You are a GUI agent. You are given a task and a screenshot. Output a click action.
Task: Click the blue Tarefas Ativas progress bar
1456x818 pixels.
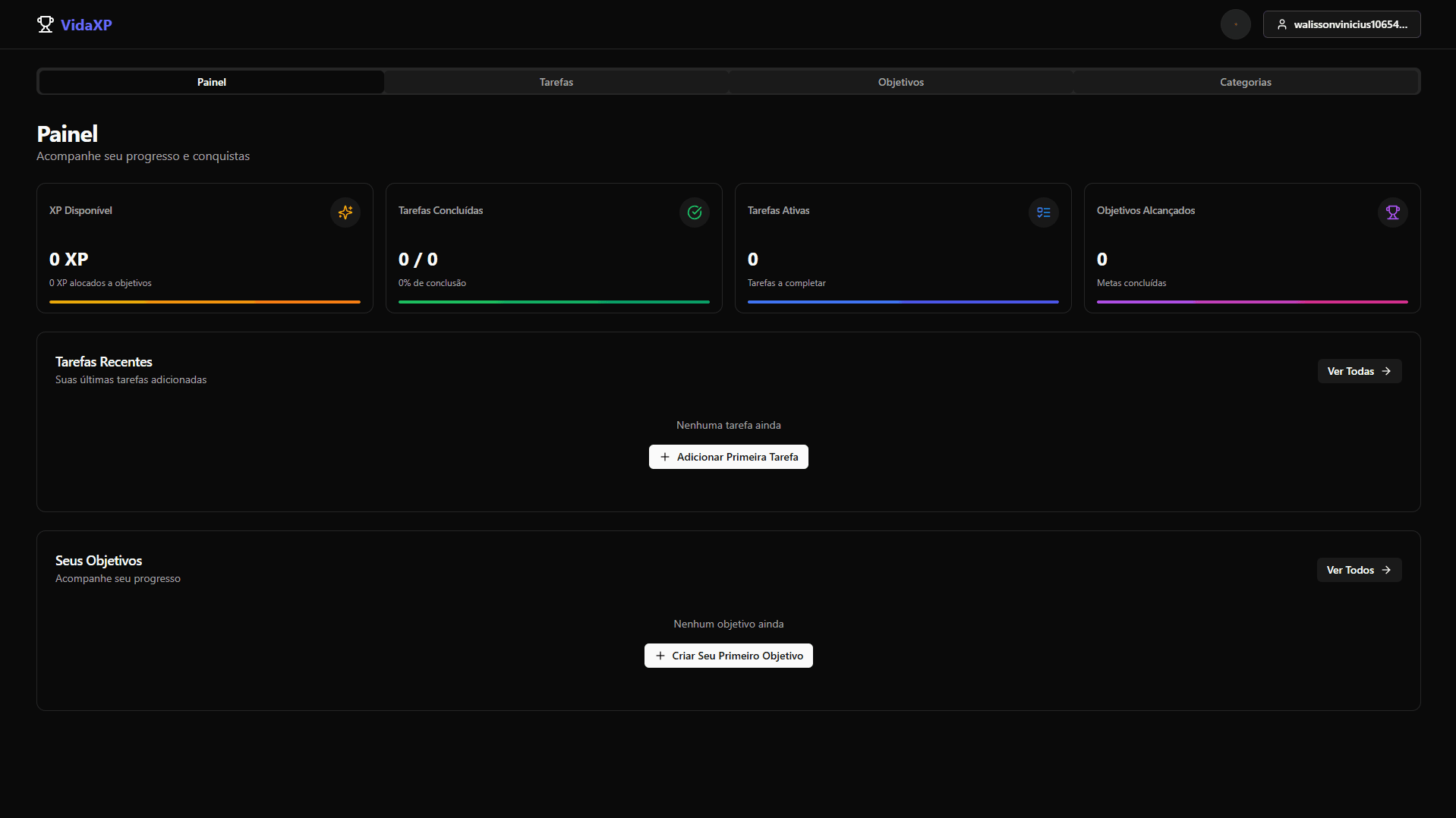coord(903,302)
